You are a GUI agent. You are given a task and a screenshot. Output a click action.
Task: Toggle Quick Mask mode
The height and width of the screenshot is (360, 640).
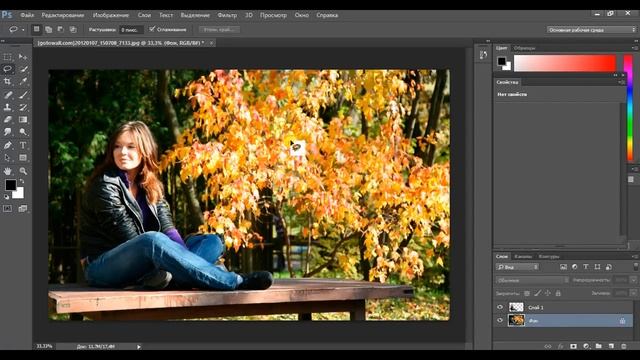(x=7, y=209)
